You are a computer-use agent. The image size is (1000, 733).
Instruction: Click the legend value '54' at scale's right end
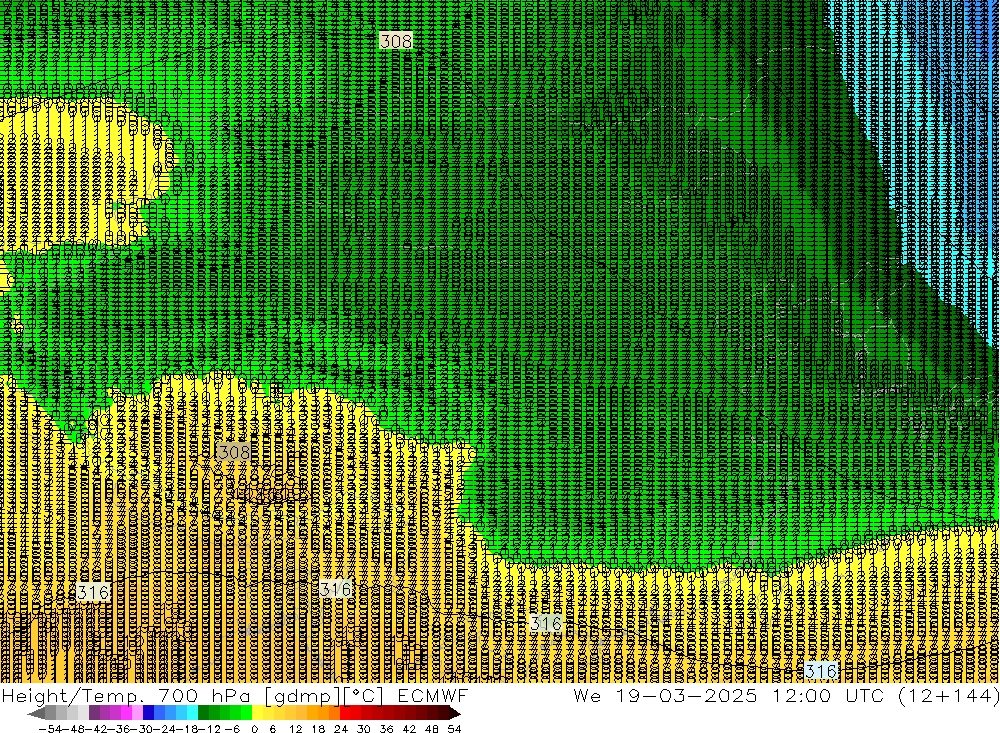[x=454, y=729]
